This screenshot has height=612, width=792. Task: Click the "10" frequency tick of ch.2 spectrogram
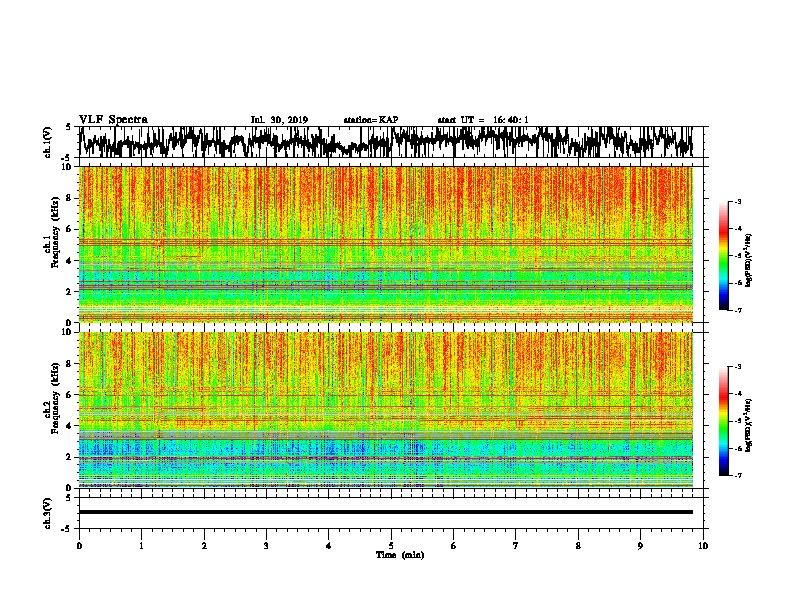click(x=67, y=332)
